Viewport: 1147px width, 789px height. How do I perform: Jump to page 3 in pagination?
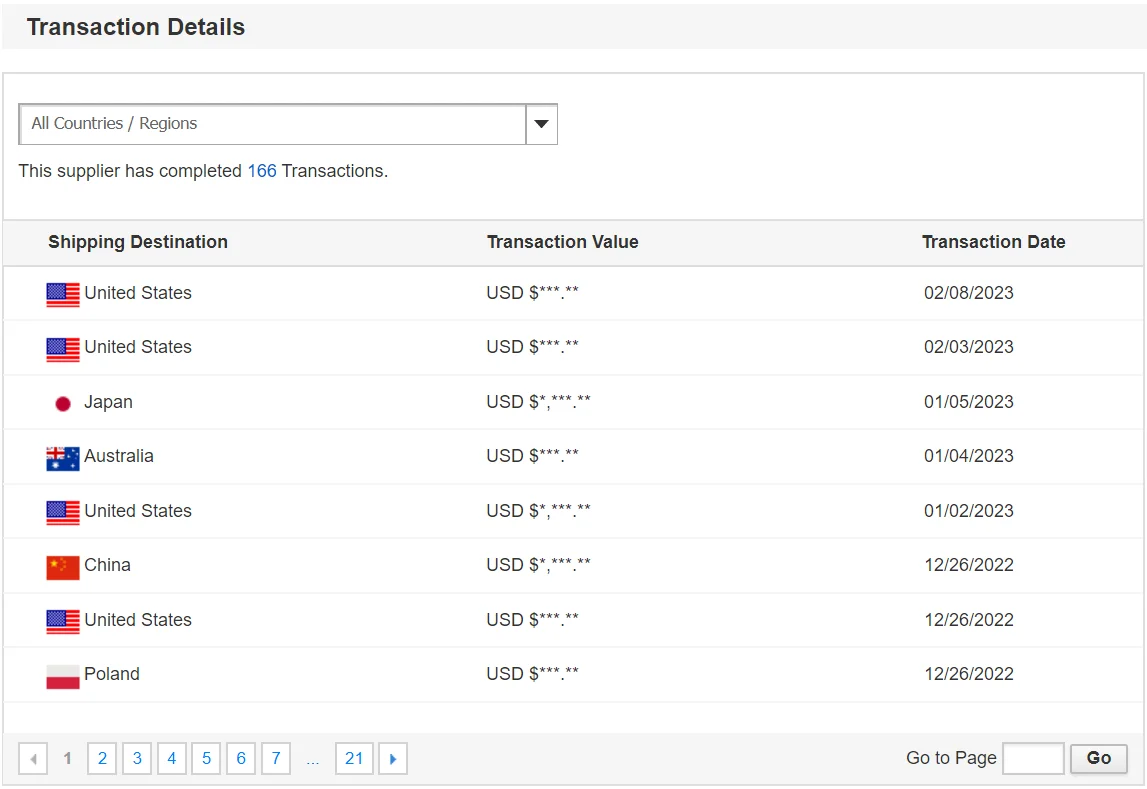coord(137,759)
